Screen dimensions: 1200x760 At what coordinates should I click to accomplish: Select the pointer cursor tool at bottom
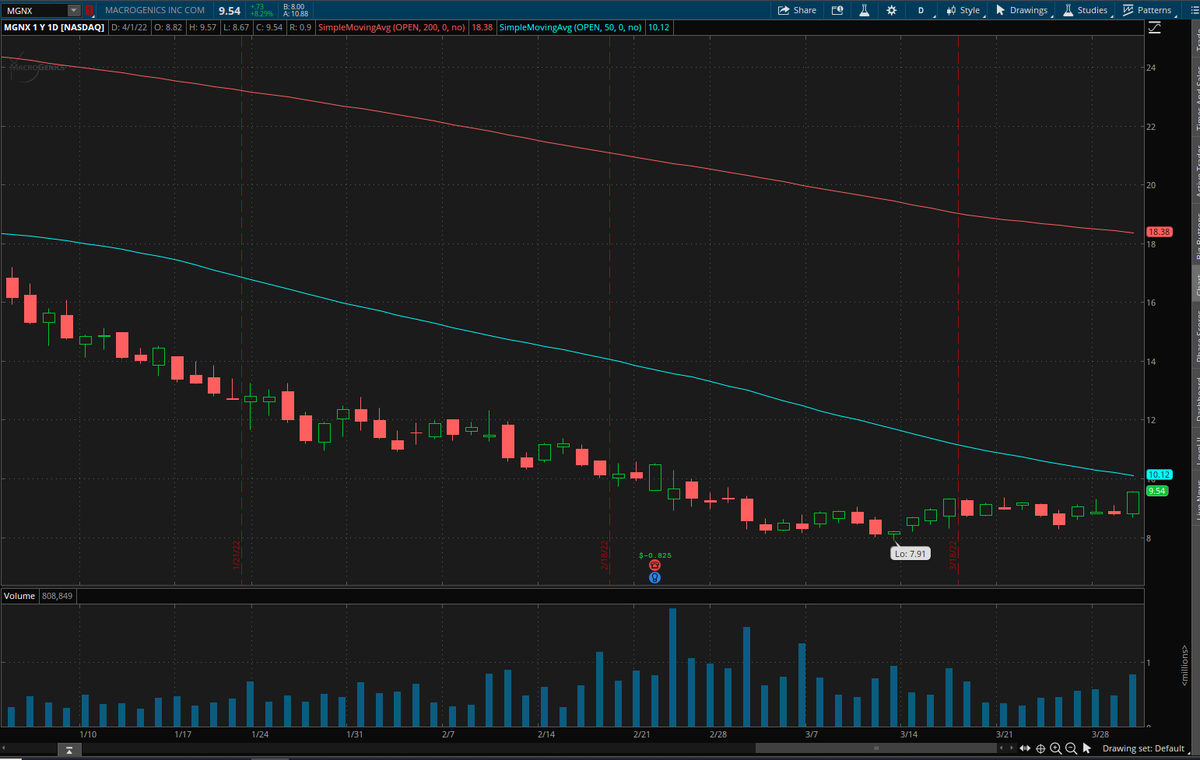[x=1087, y=748]
